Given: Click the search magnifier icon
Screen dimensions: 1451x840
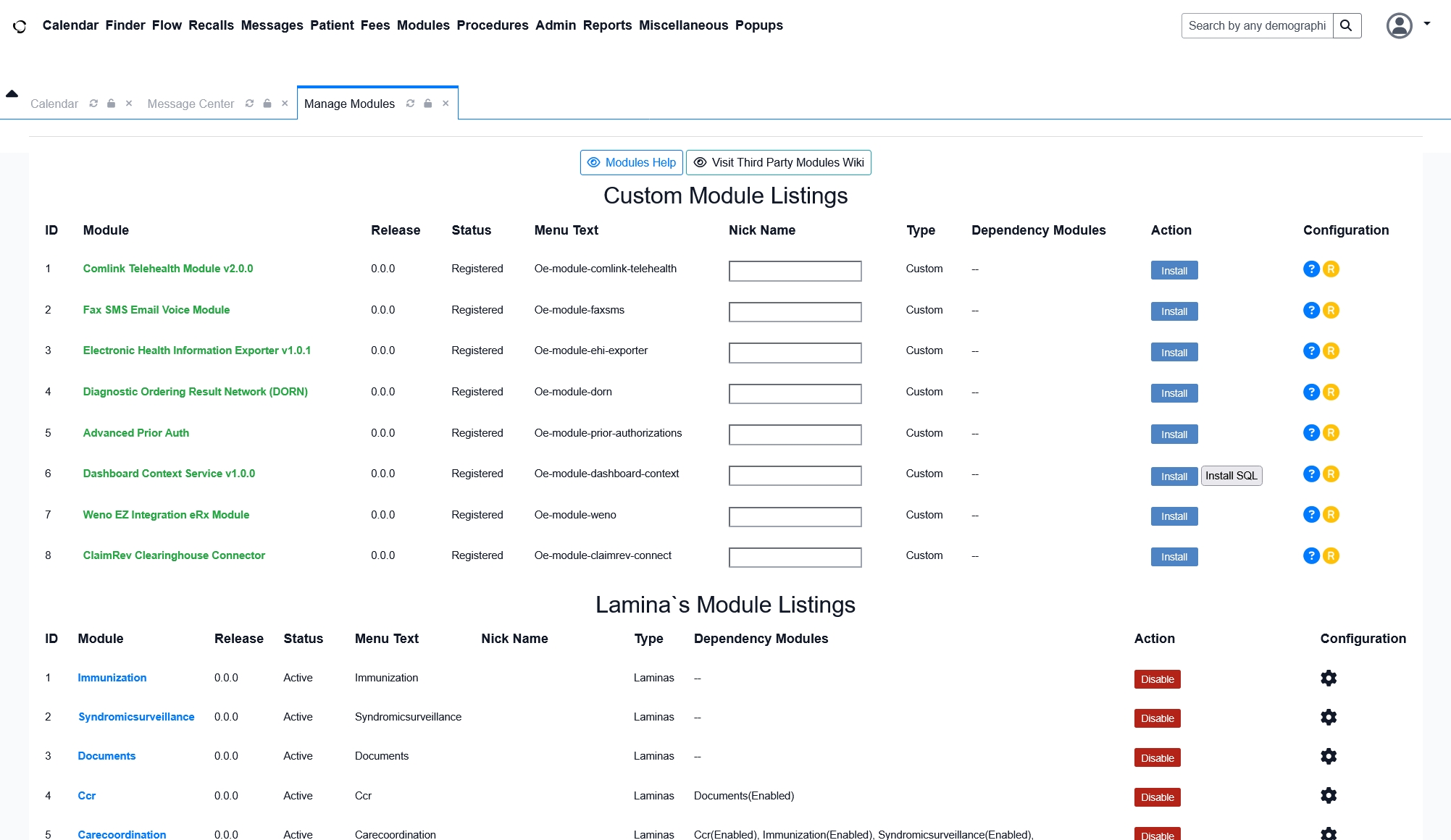Looking at the screenshot, I should pos(1347,25).
